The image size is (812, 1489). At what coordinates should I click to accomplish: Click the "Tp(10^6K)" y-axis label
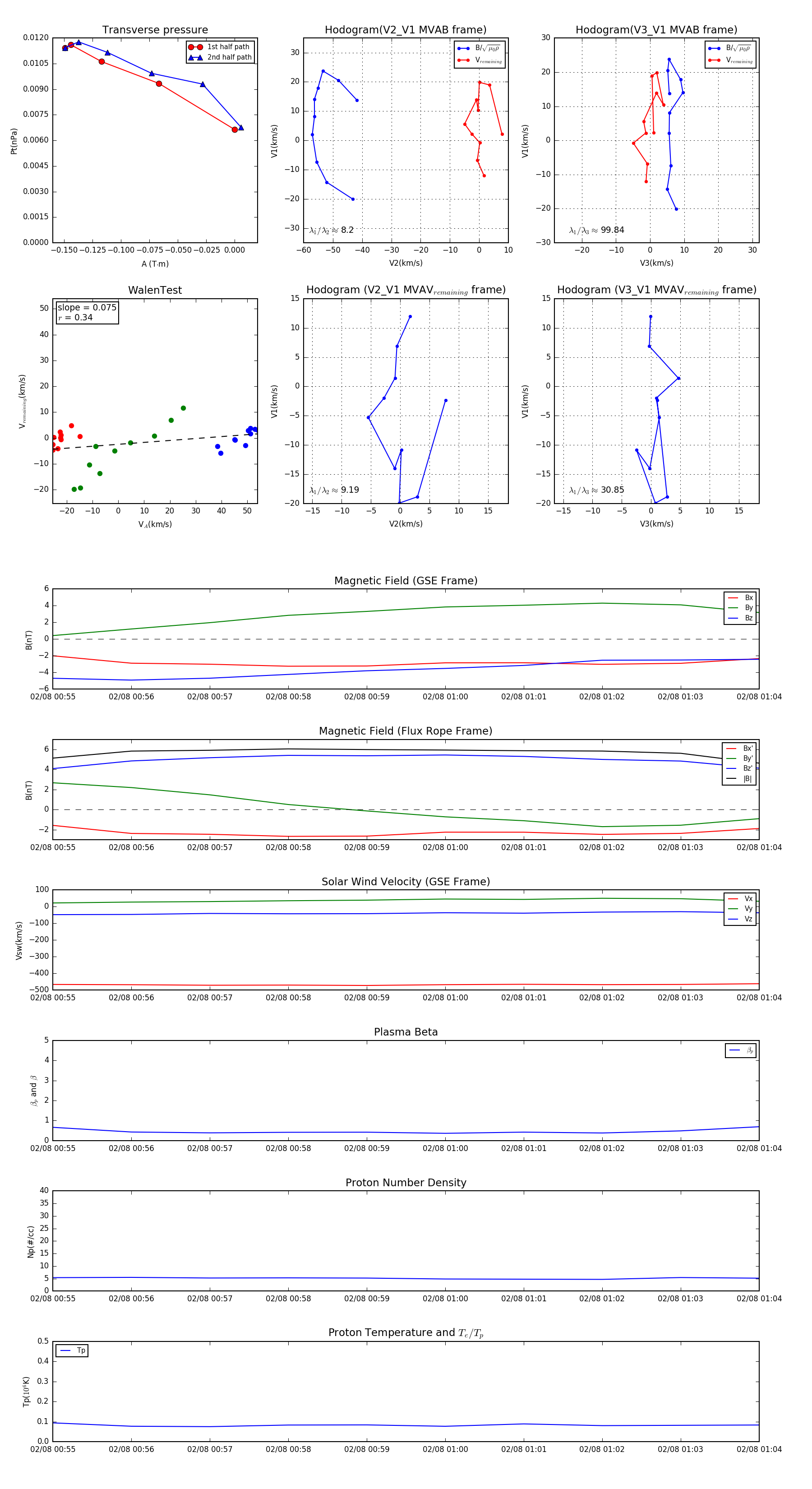click(x=26, y=1392)
